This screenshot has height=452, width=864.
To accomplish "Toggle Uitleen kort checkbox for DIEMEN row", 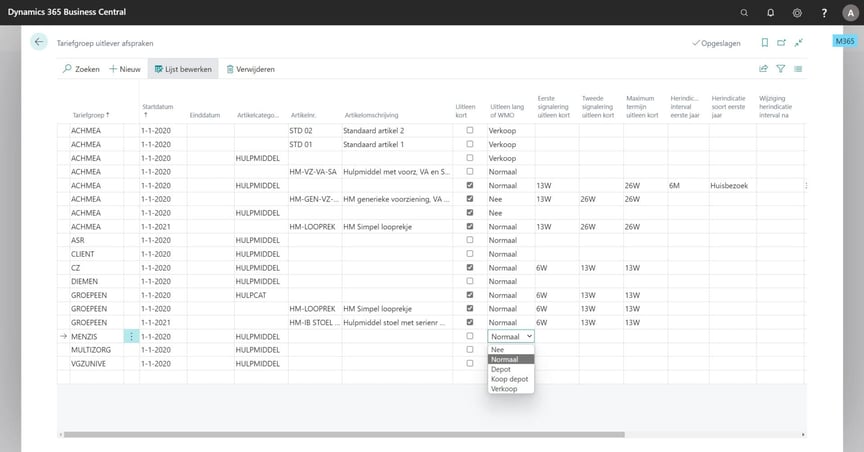I will coord(469,281).
